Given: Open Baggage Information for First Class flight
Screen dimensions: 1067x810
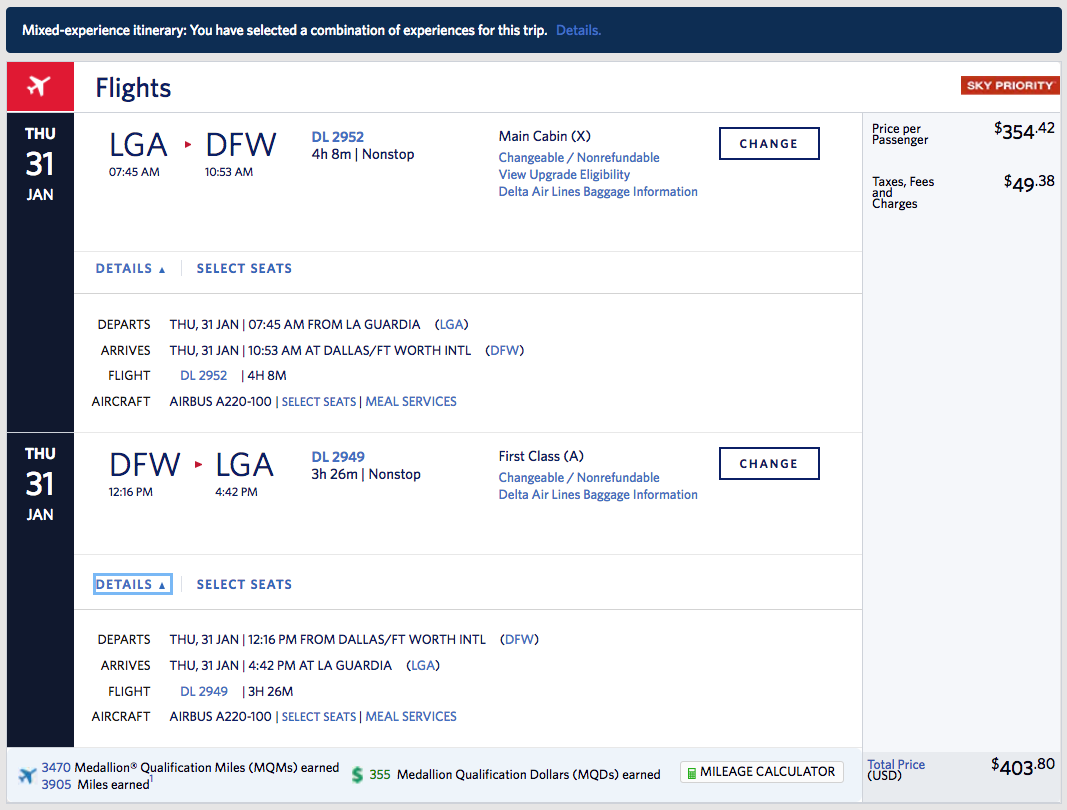Looking at the screenshot, I should [x=598, y=494].
